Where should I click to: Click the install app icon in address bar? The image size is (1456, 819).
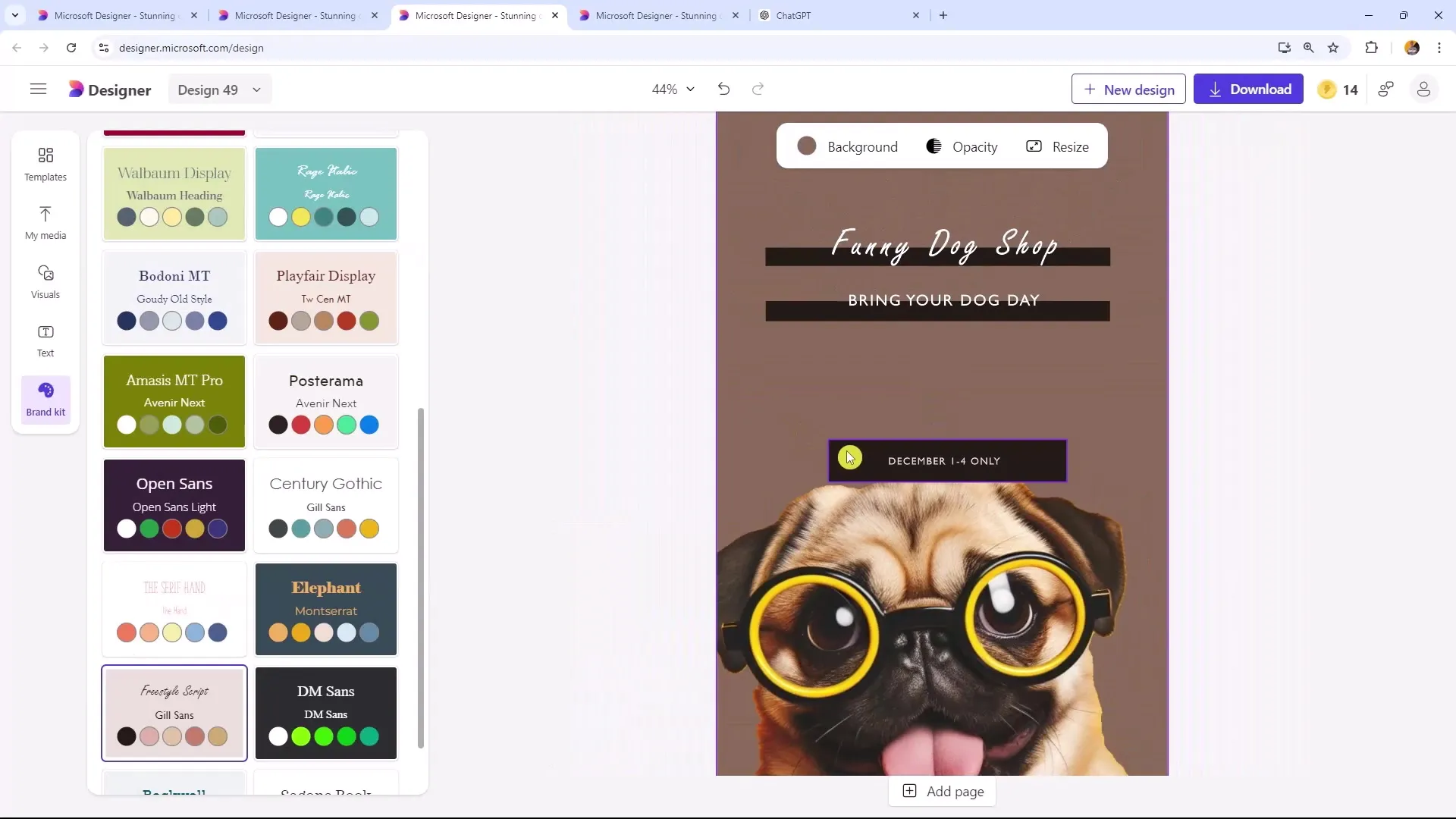pyautogui.click(x=1284, y=48)
